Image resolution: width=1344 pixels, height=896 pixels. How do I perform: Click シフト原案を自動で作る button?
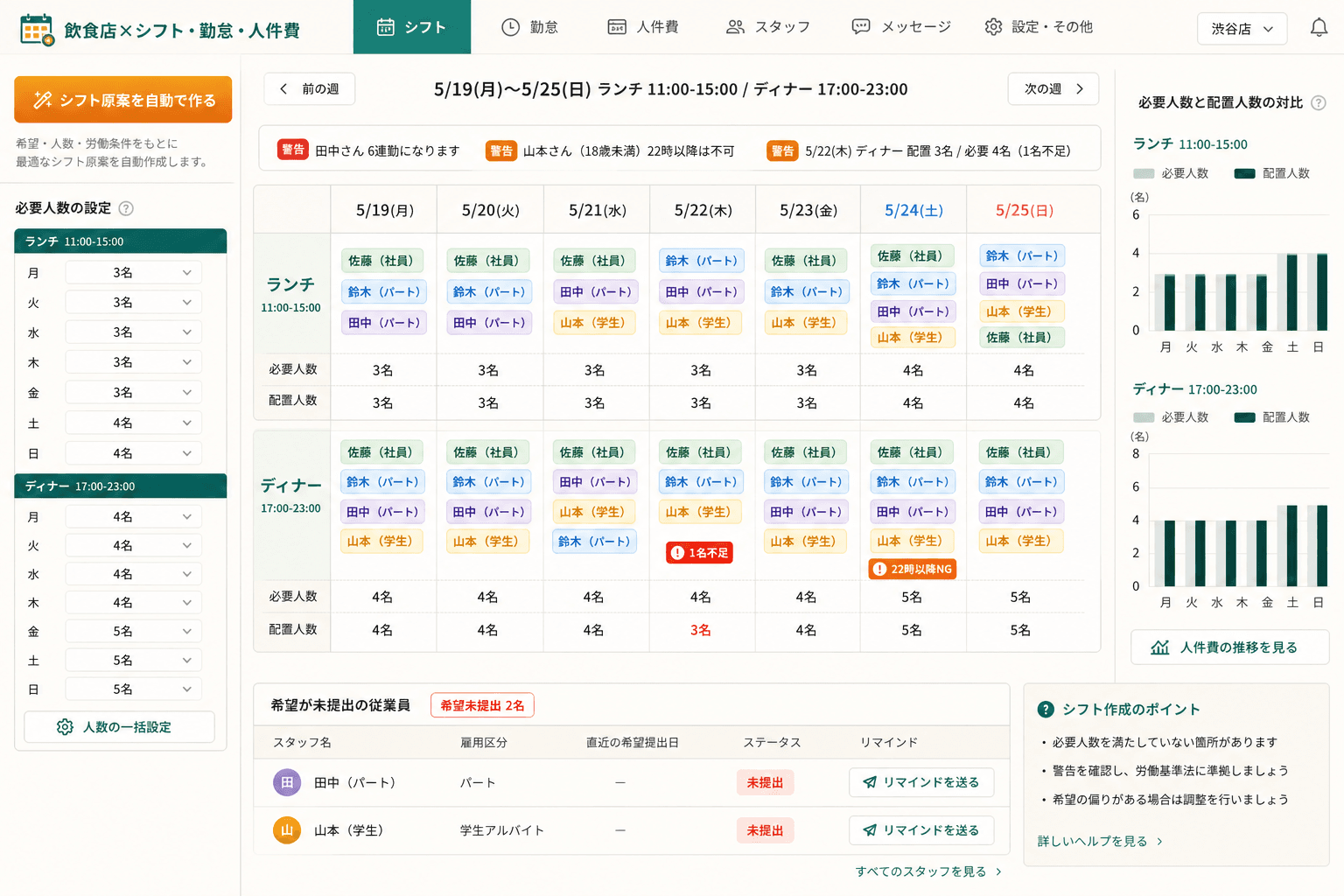[x=123, y=100]
